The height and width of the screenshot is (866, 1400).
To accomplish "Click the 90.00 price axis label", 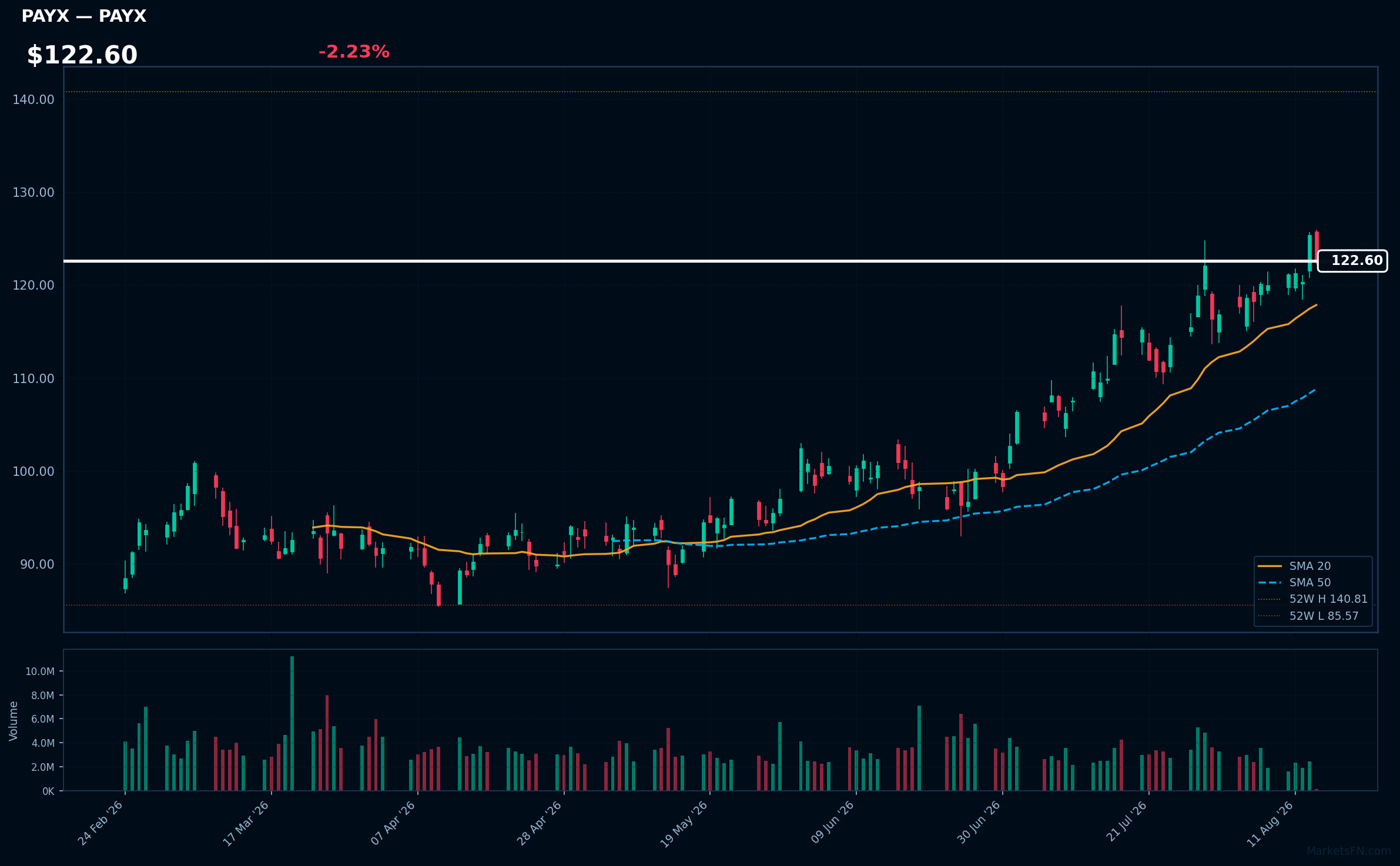I will tap(37, 565).
